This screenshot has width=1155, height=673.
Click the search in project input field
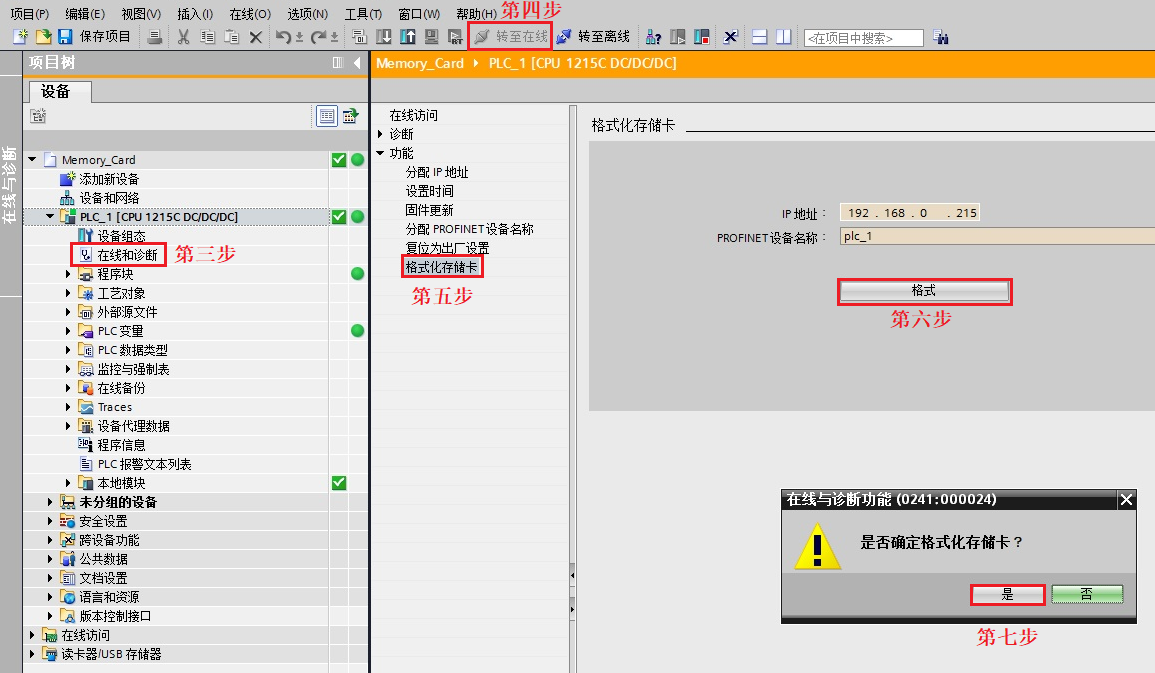point(863,38)
